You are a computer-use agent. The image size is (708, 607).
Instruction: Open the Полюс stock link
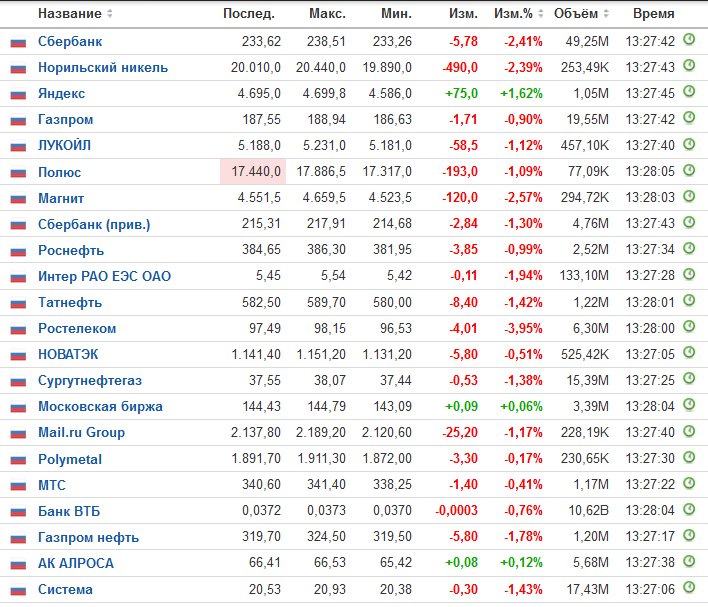(x=59, y=172)
